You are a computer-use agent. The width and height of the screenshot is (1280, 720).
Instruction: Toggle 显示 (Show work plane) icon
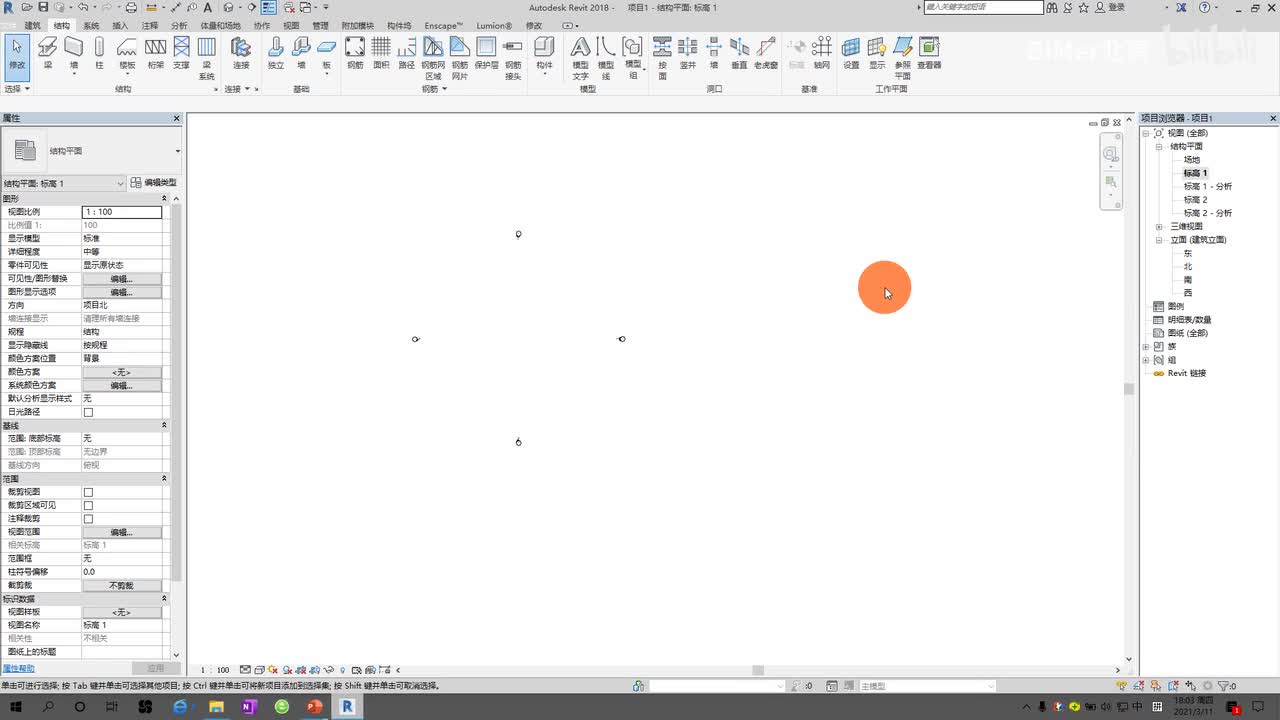point(877,53)
